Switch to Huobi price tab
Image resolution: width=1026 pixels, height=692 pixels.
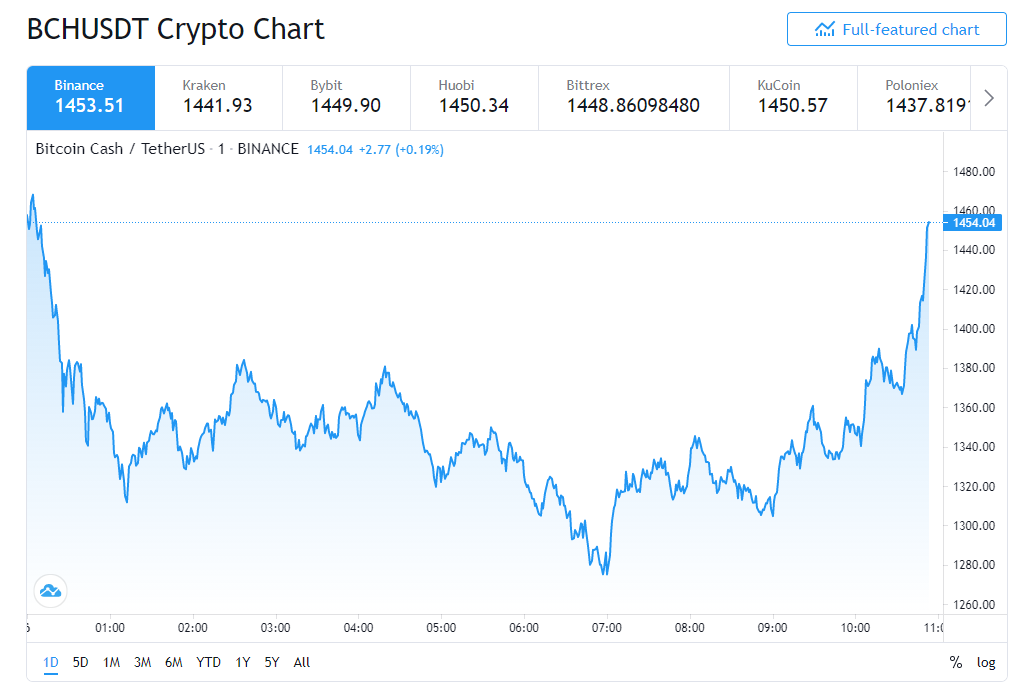tap(474, 98)
